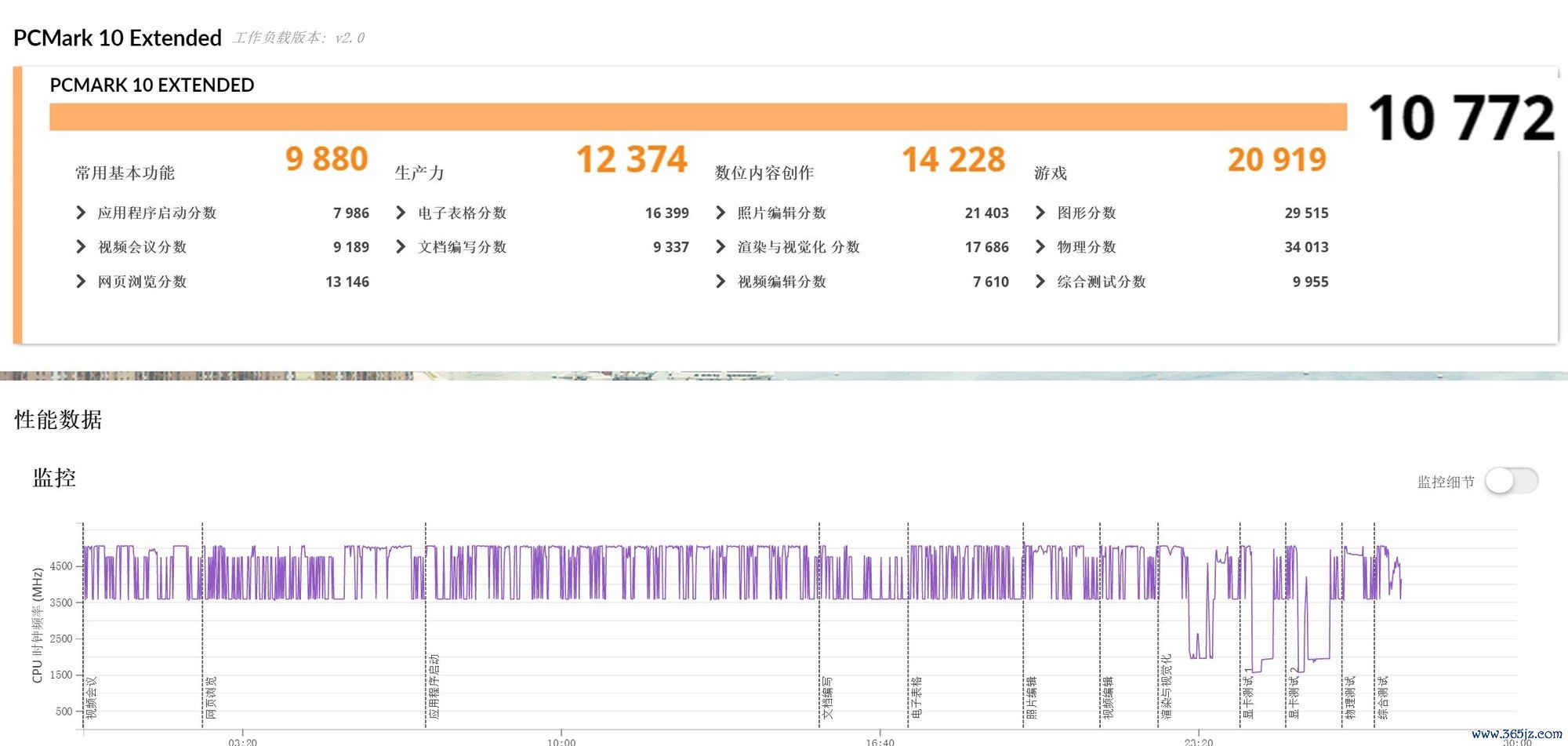Expand the 应用程序启动分数 row chevron
Viewport: 1568px width, 746px height.
coord(81,213)
